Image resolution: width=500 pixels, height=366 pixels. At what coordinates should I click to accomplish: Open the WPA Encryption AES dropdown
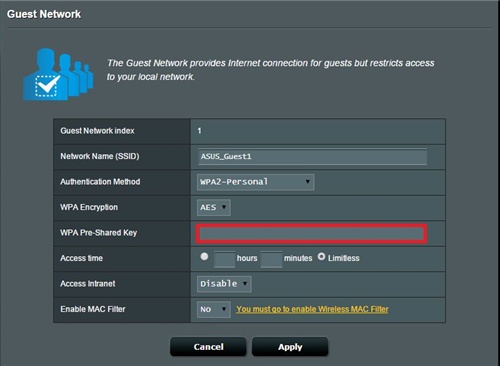pyautogui.click(x=214, y=207)
